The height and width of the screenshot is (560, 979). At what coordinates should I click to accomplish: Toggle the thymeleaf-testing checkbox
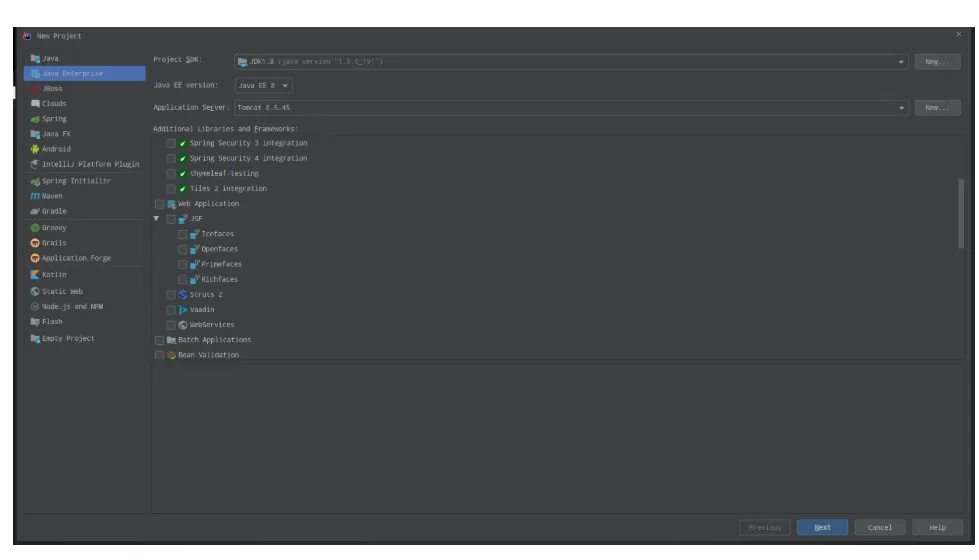click(170, 174)
